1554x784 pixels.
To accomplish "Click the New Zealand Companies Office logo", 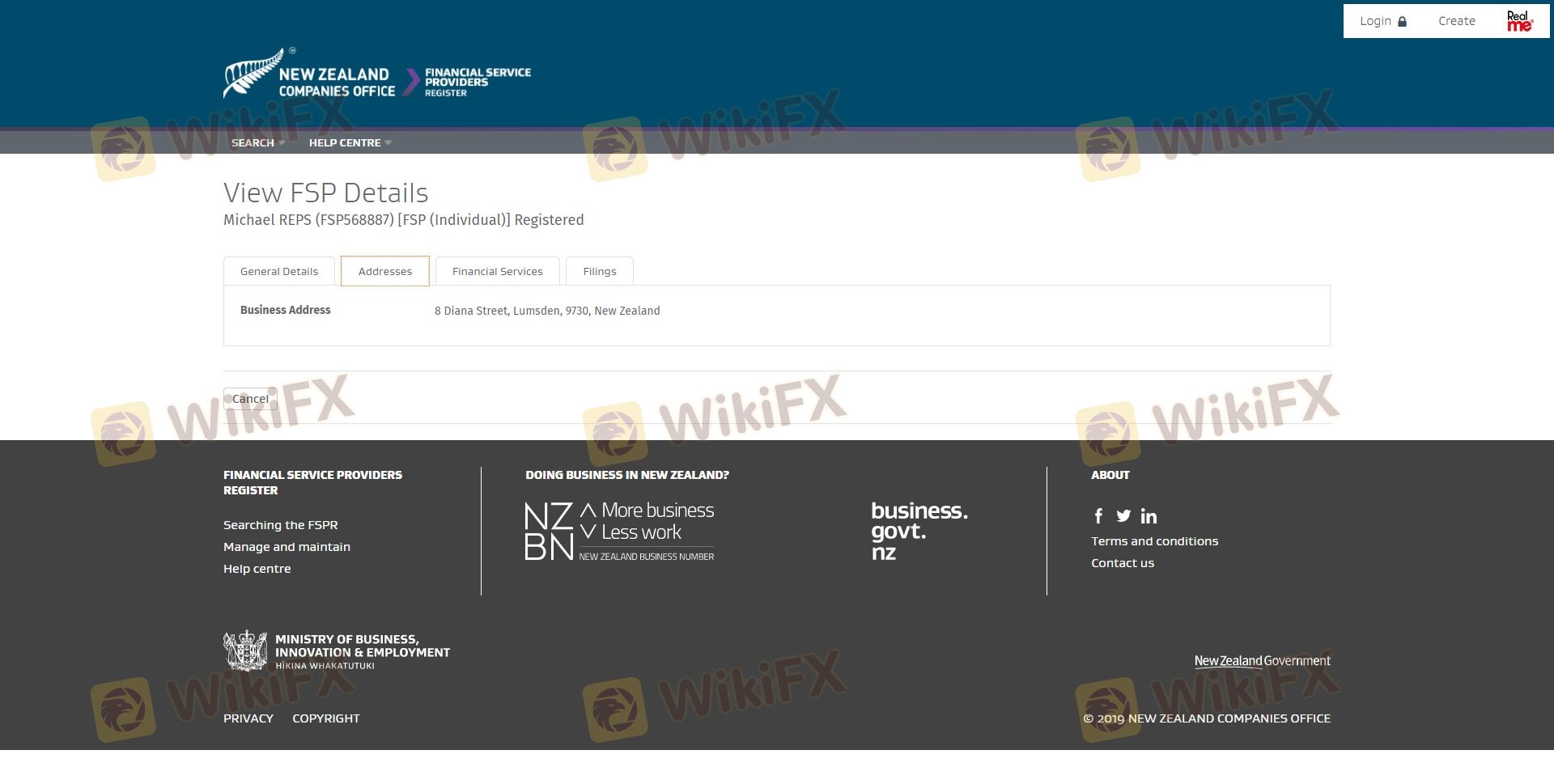I will (x=309, y=74).
